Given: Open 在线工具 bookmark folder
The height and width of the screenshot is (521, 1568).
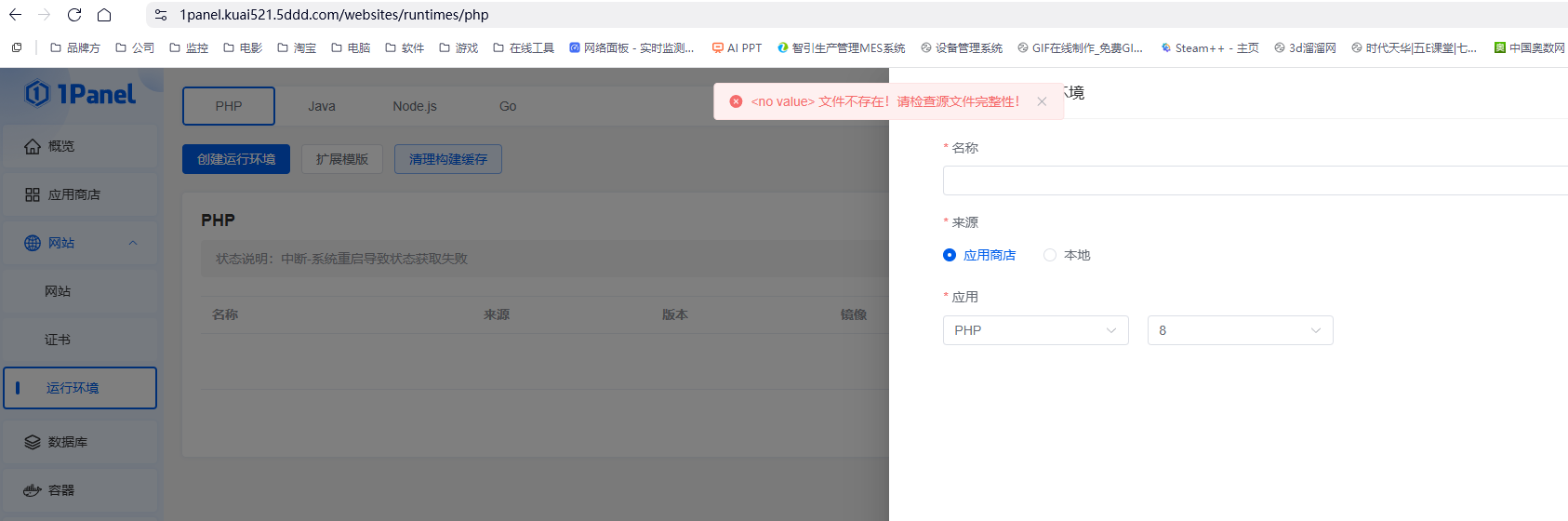Looking at the screenshot, I should point(524,47).
